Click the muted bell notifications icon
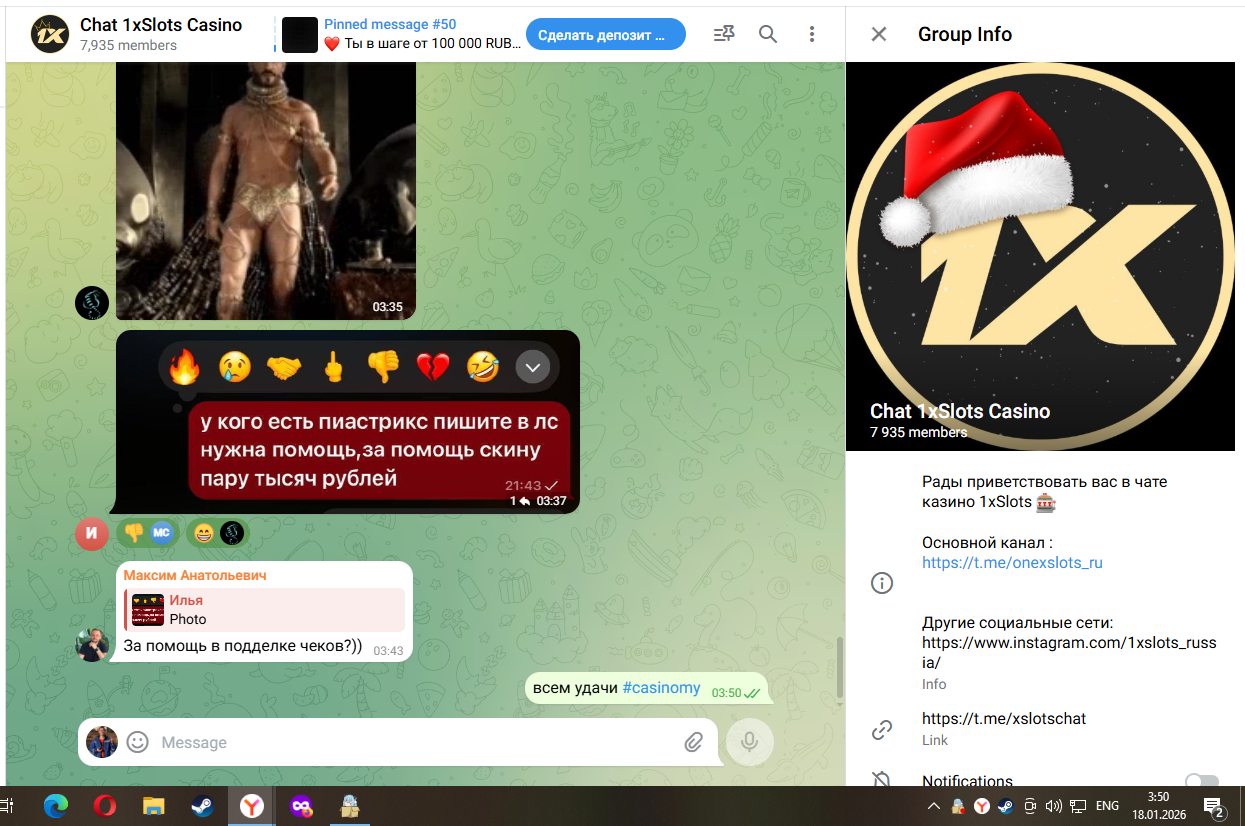 (882, 780)
